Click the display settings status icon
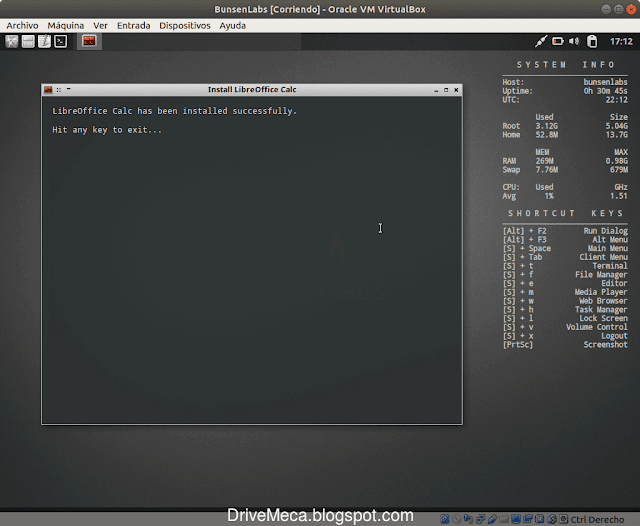Screen dimensions: 640x526 tap(516, 519)
